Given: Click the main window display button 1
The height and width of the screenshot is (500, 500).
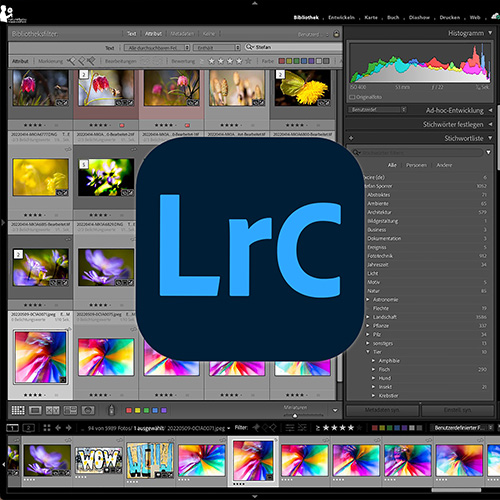Looking at the screenshot, I should (13, 428).
